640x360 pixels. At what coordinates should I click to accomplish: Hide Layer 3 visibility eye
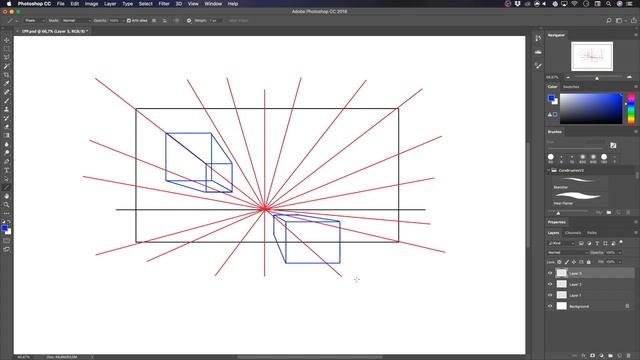click(550, 273)
